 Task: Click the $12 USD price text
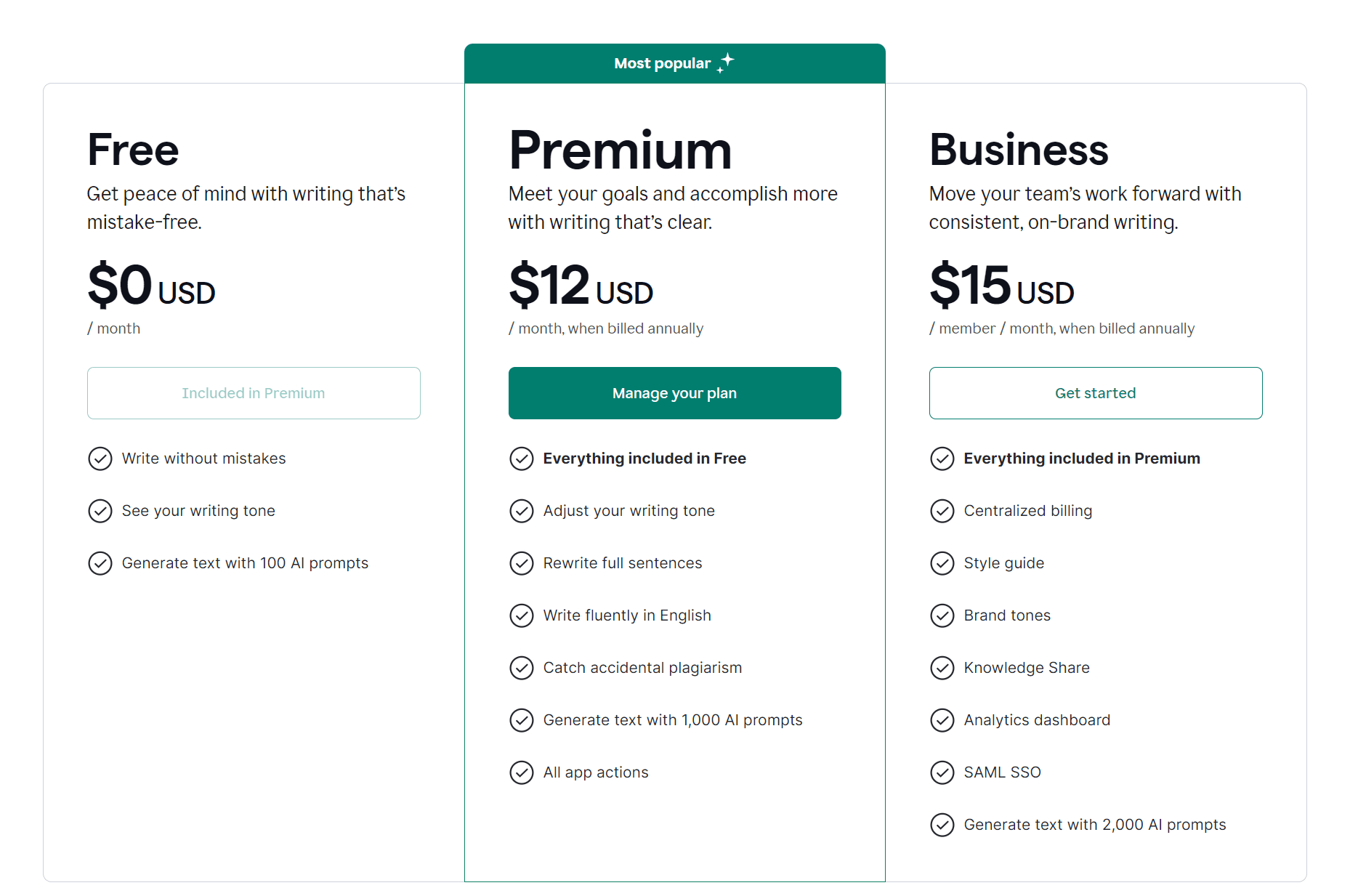point(581,286)
